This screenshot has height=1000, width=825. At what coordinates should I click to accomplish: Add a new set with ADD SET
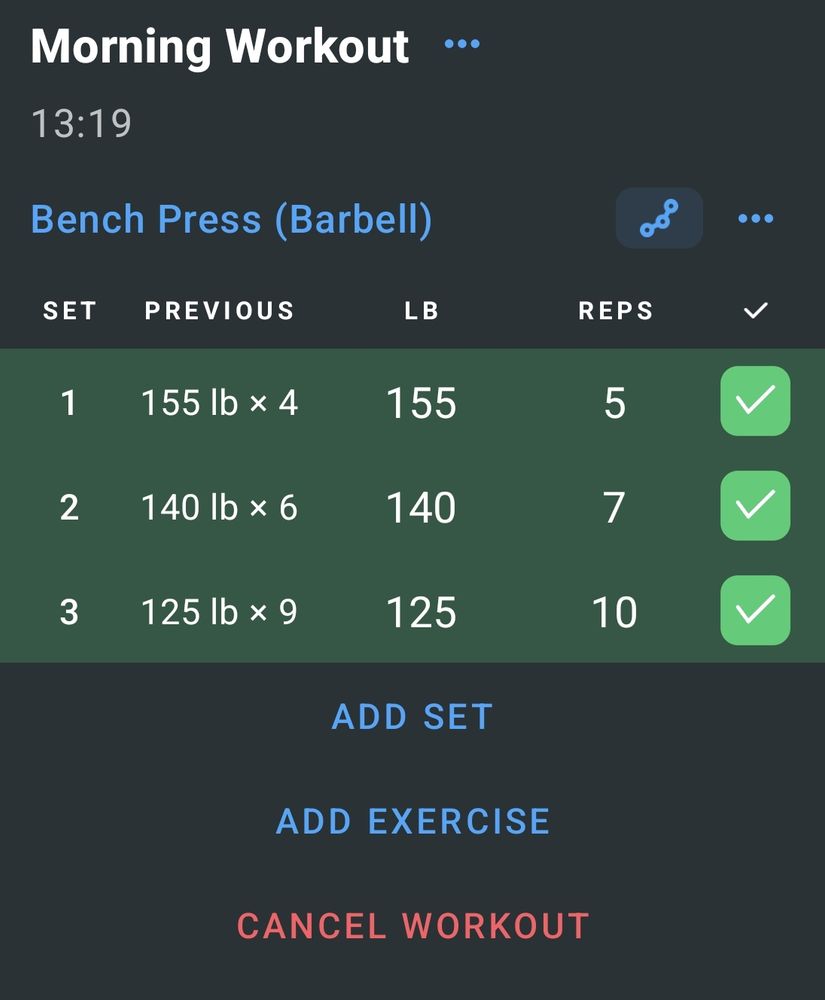click(x=412, y=717)
